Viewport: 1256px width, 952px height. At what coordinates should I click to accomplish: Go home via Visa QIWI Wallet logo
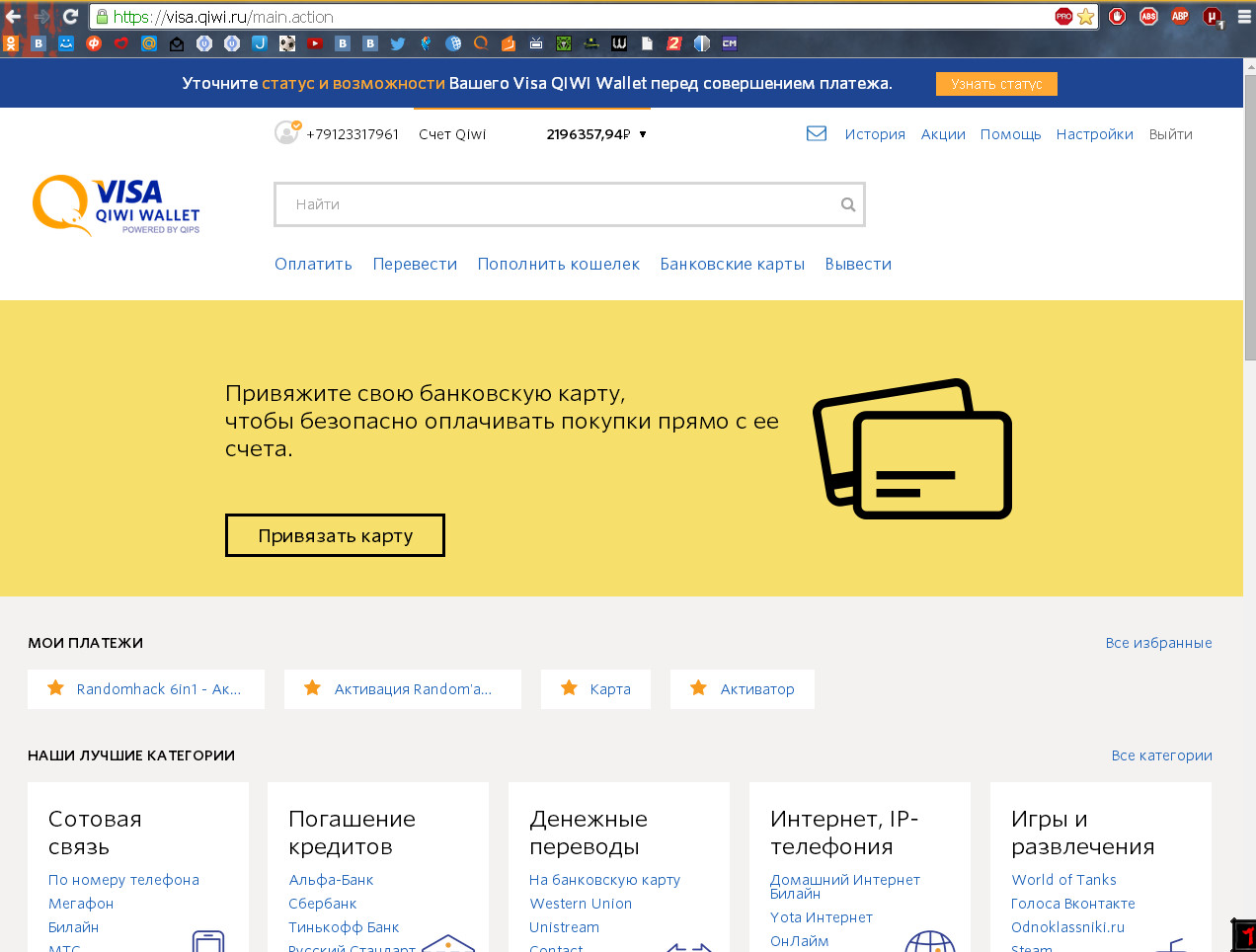tap(117, 205)
